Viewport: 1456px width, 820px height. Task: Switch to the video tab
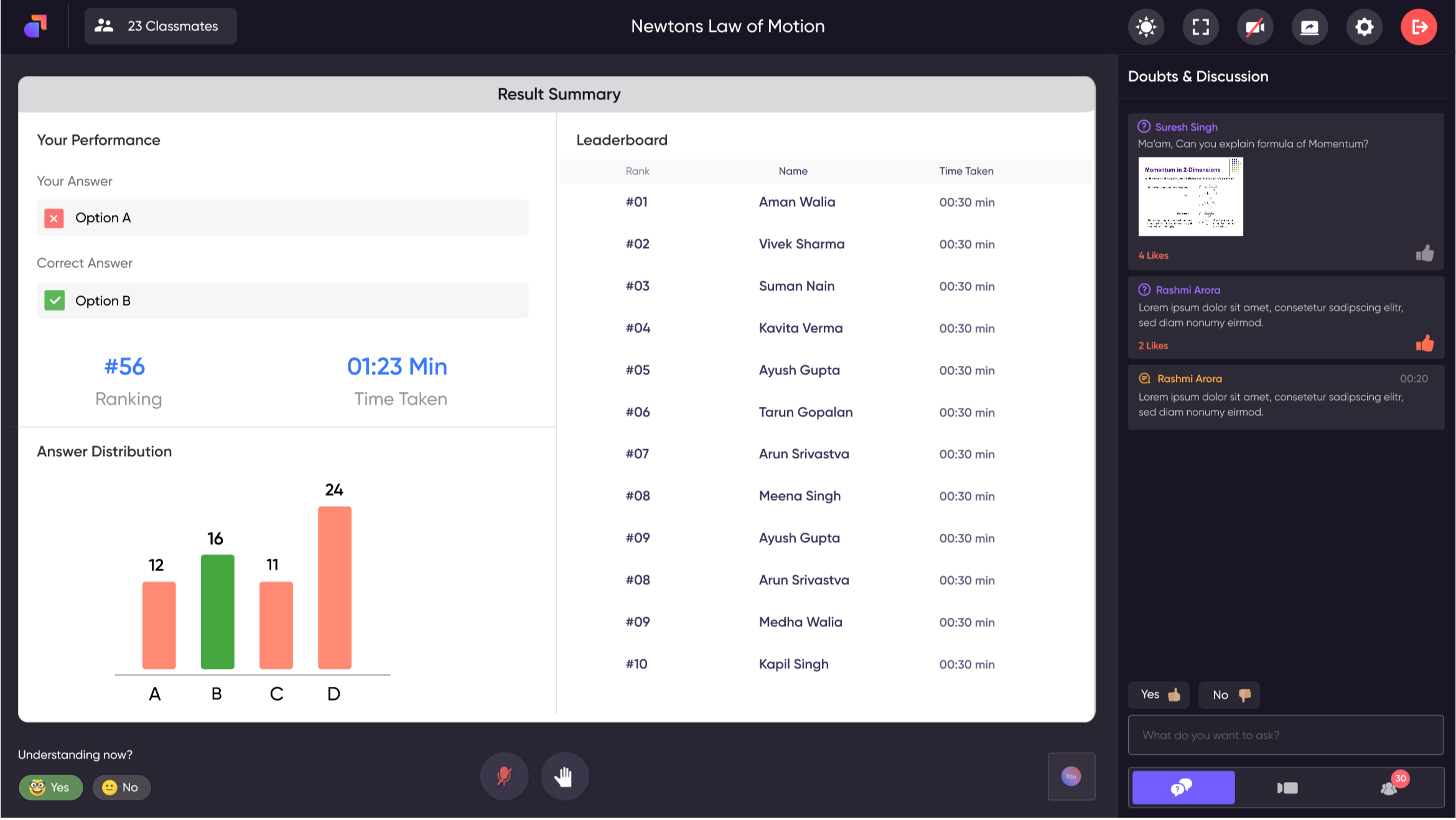point(1287,788)
